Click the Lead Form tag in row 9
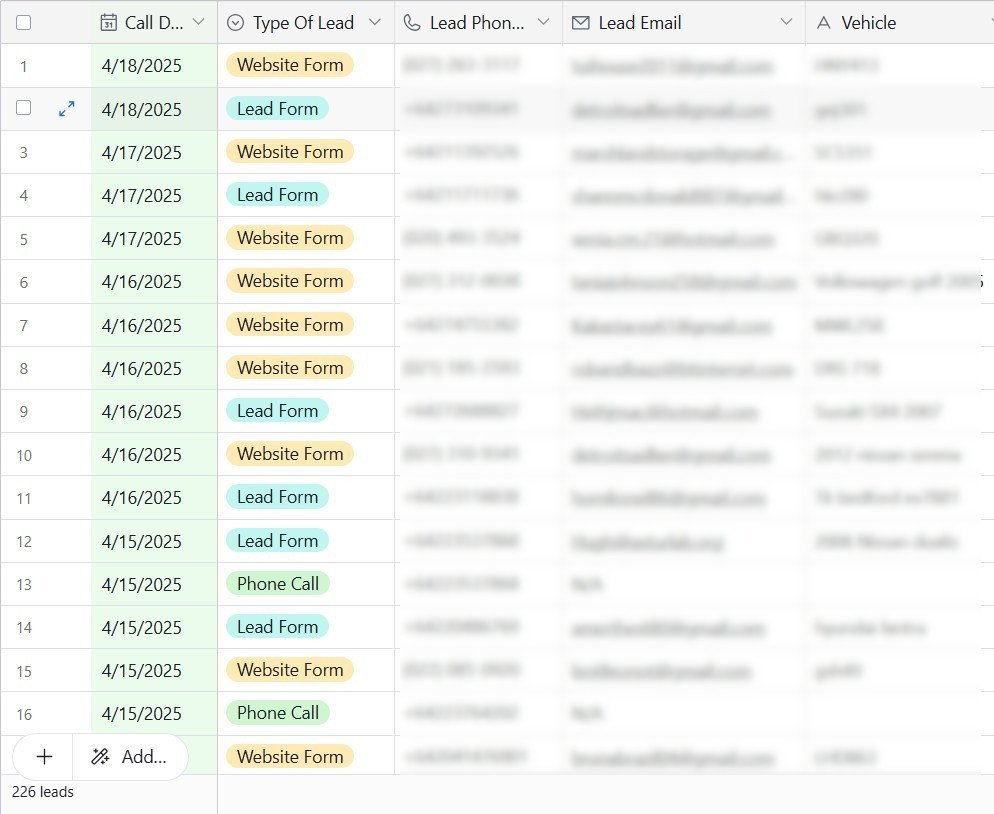The width and height of the screenshot is (994, 814). (x=277, y=411)
